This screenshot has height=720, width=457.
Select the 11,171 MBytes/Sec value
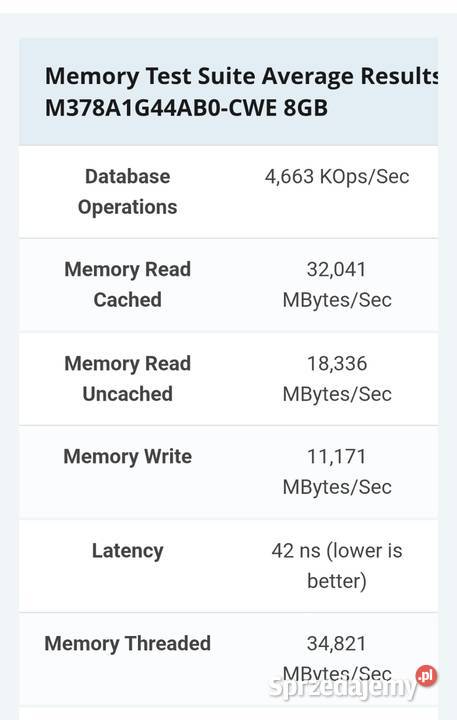(337, 472)
